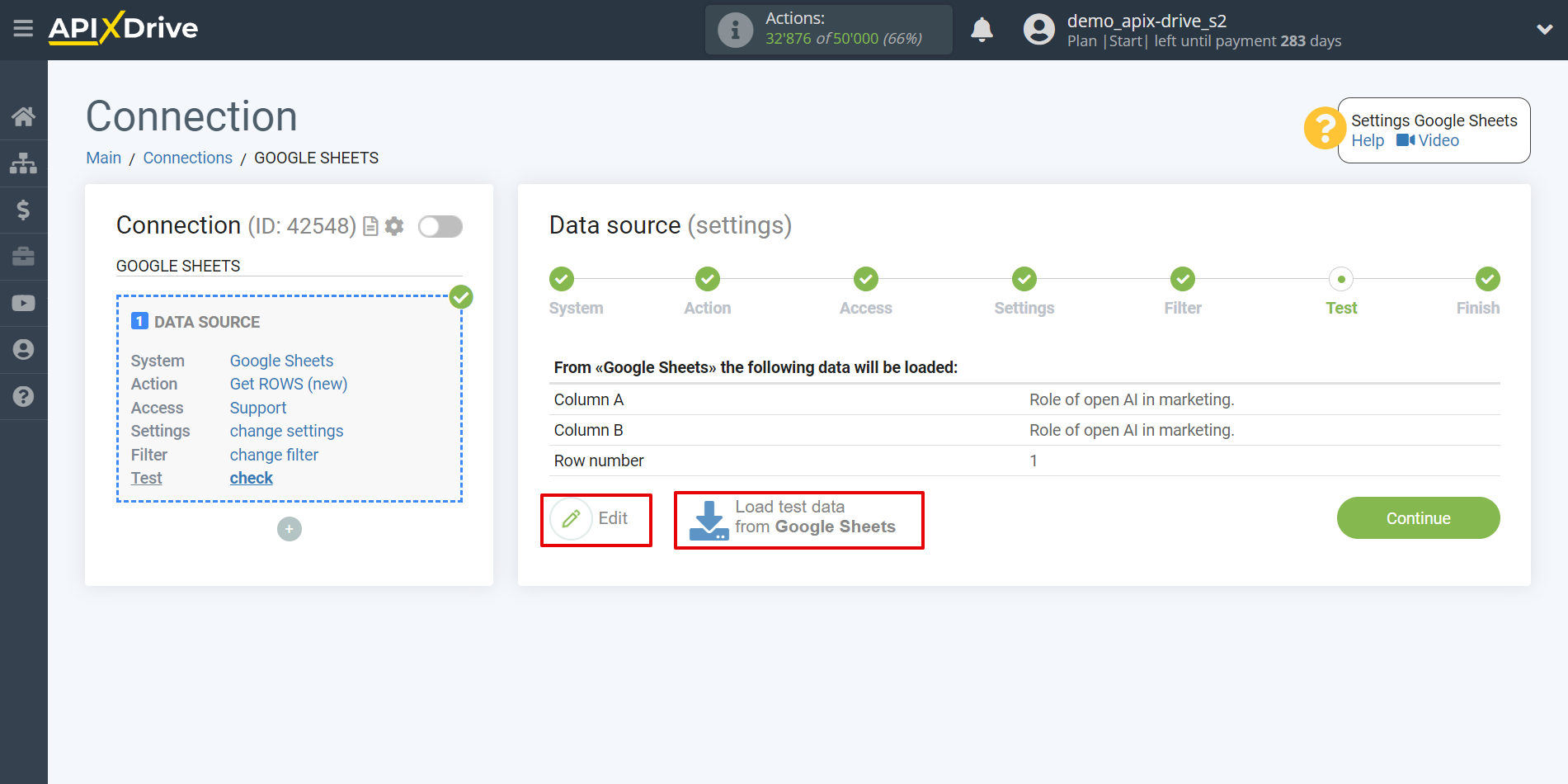Viewport: 1568px width, 784px height.
Task: Click the Actions info icon
Action: pyautogui.click(x=735, y=31)
